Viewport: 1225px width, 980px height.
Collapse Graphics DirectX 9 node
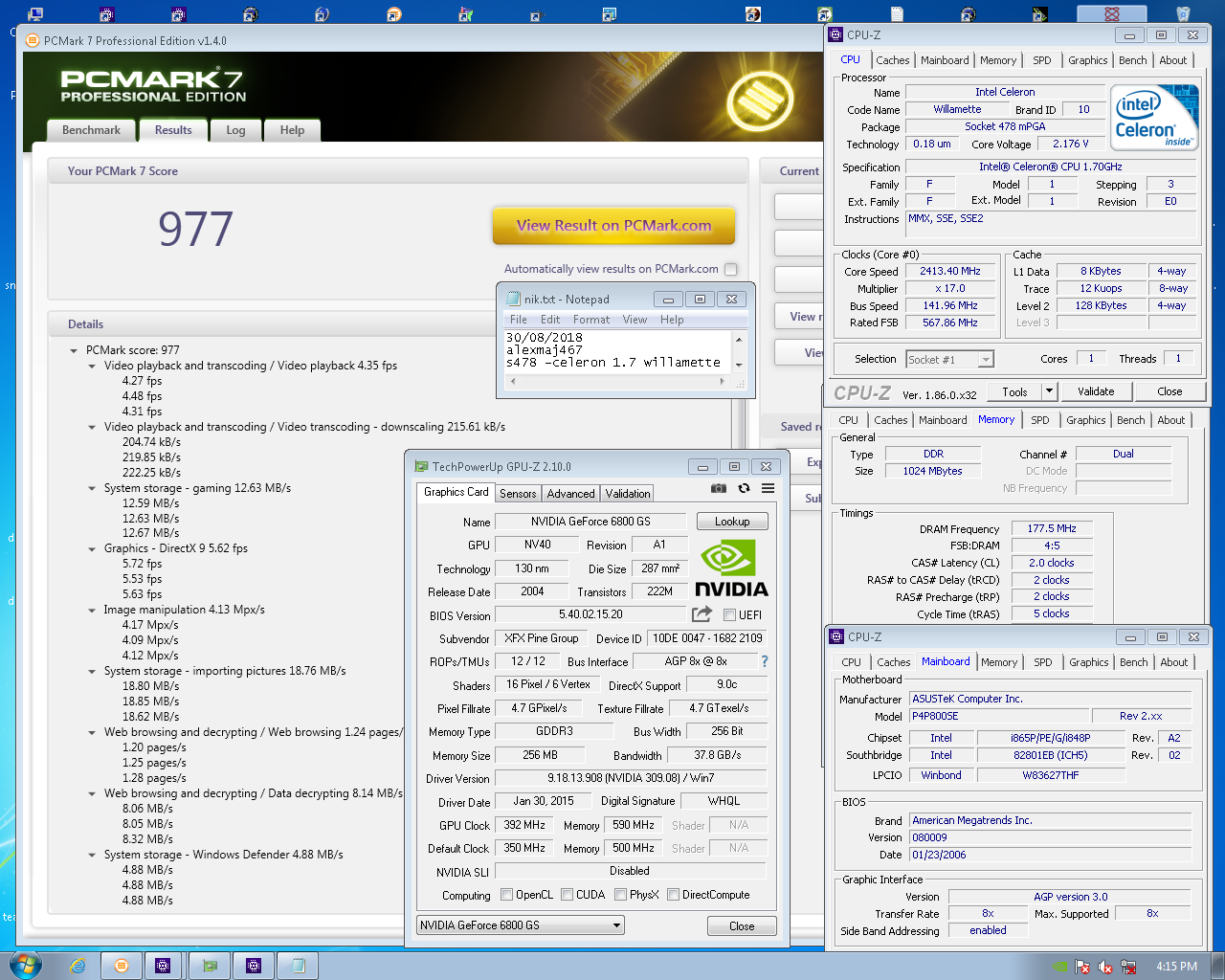(x=92, y=548)
